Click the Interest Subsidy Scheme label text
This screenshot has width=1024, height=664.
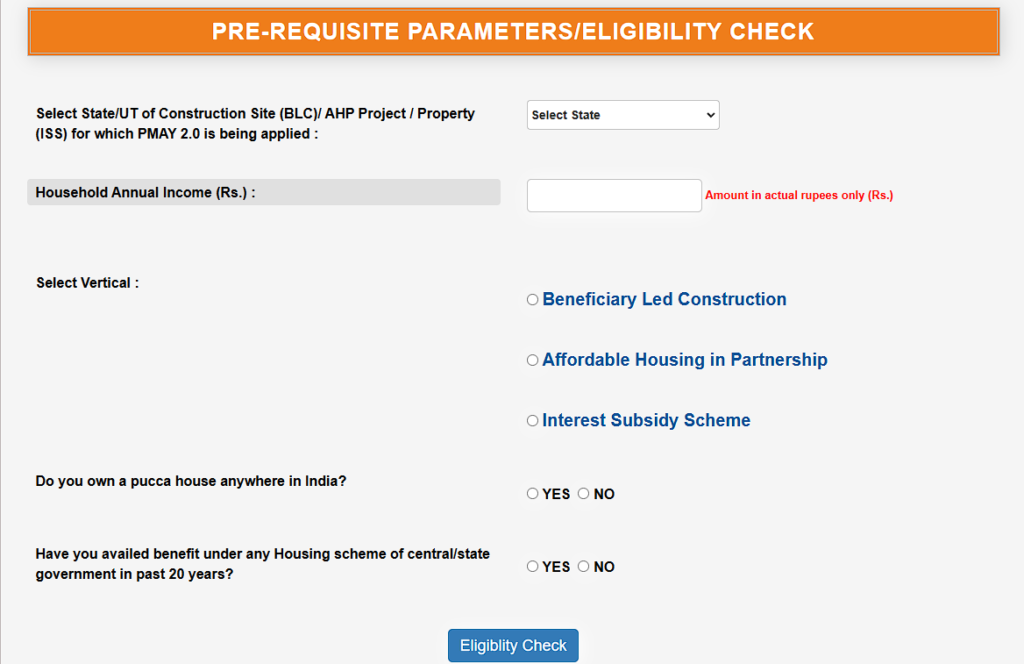(x=646, y=420)
